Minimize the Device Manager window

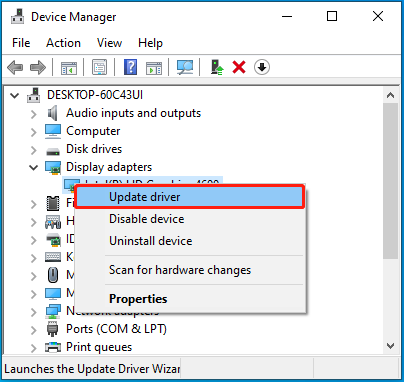(x=287, y=16)
